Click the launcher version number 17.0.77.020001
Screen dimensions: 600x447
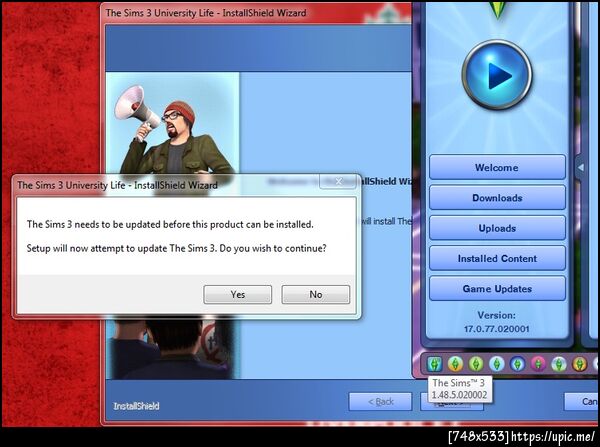click(x=497, y=329)
